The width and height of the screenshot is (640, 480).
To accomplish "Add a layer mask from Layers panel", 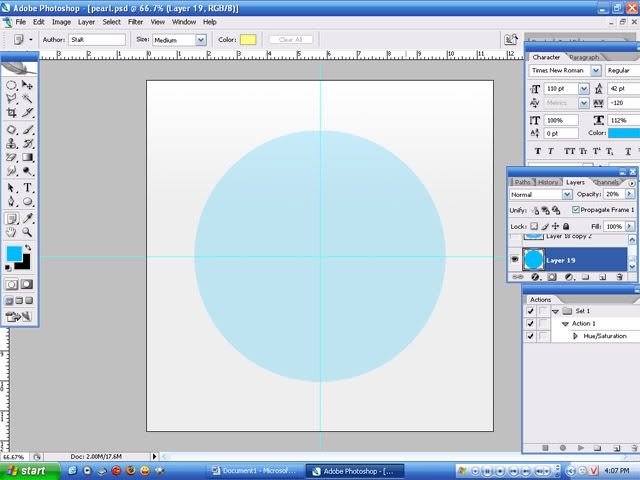I will pyautogui.click(x=552, y=277).
